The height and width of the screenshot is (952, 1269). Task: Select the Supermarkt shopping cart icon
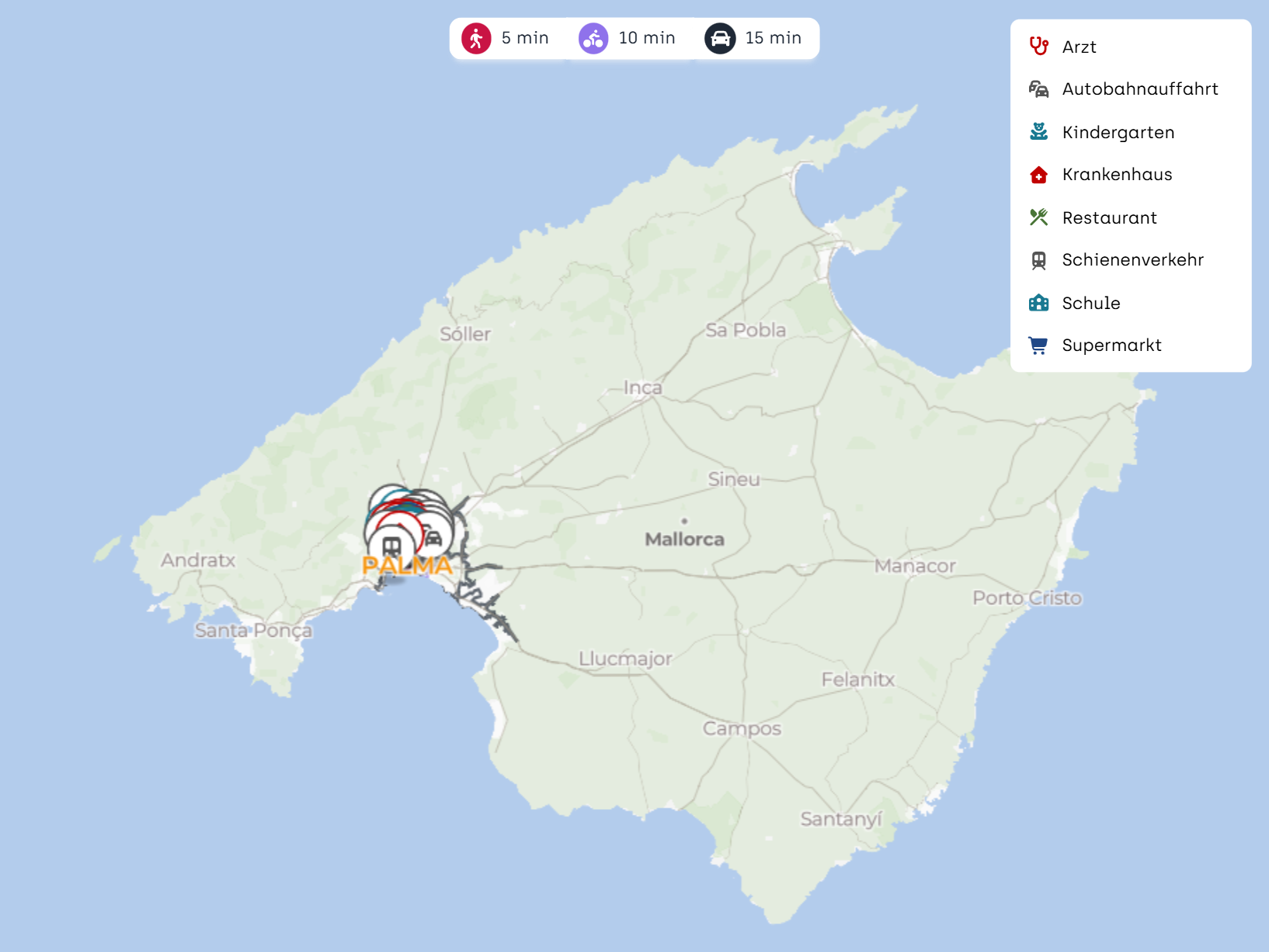click(1038, 346)
